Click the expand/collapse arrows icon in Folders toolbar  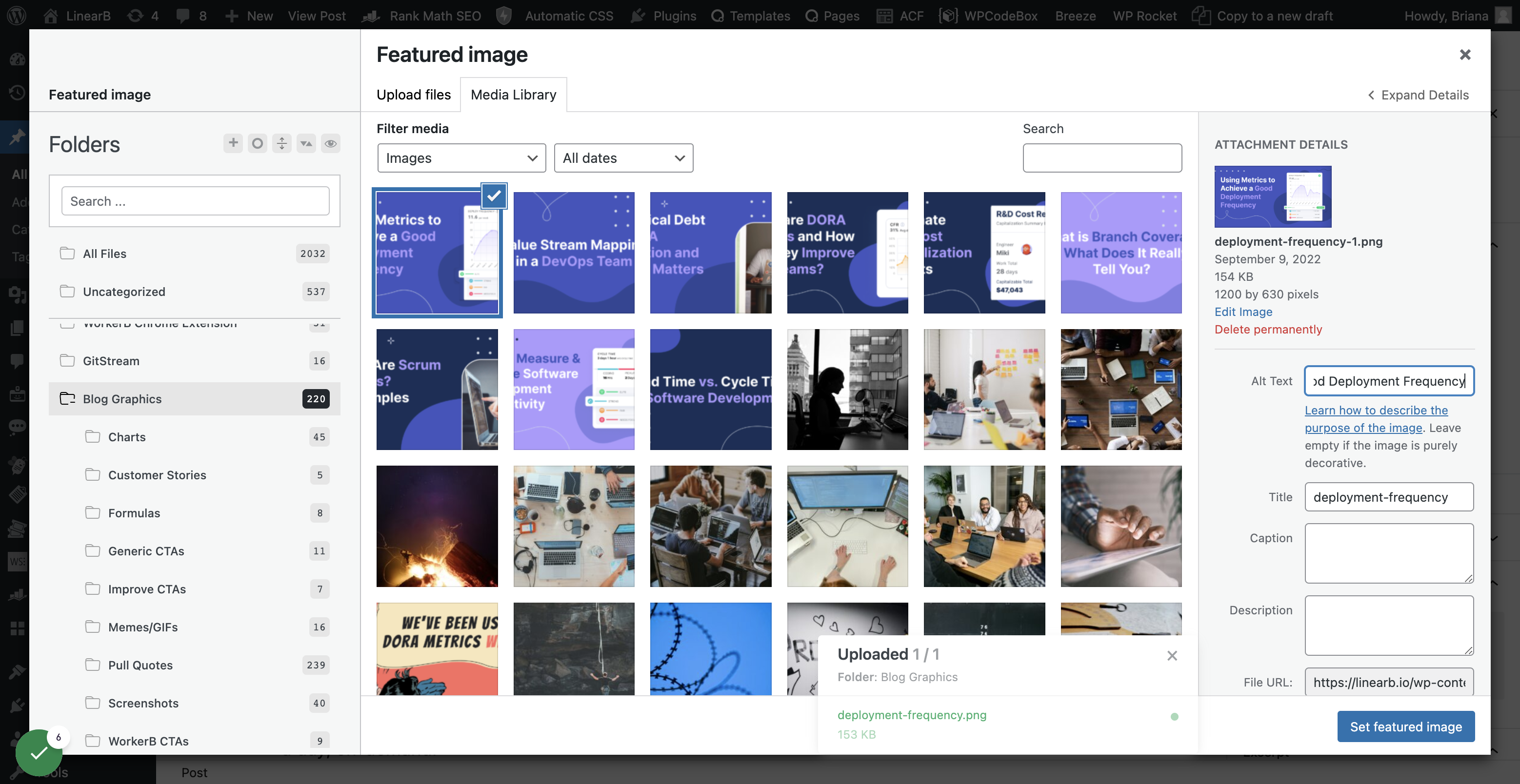(282, 143)
